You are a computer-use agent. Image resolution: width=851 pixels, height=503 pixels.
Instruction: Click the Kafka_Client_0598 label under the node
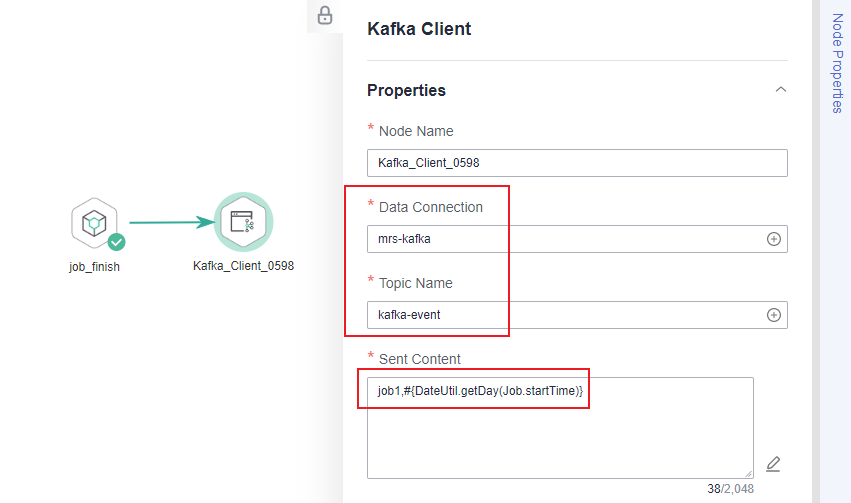(x=243, y=266)
